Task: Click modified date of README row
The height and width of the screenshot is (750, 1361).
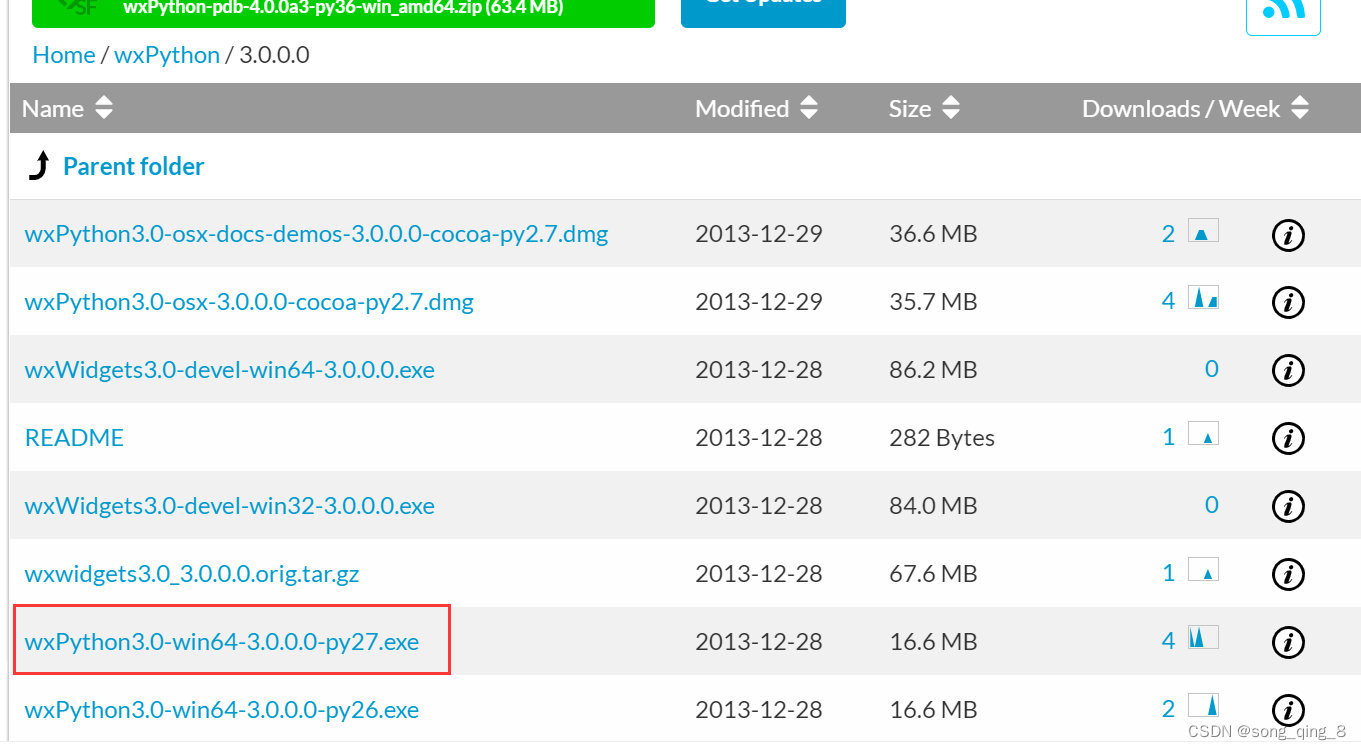Action: (759, 438)
